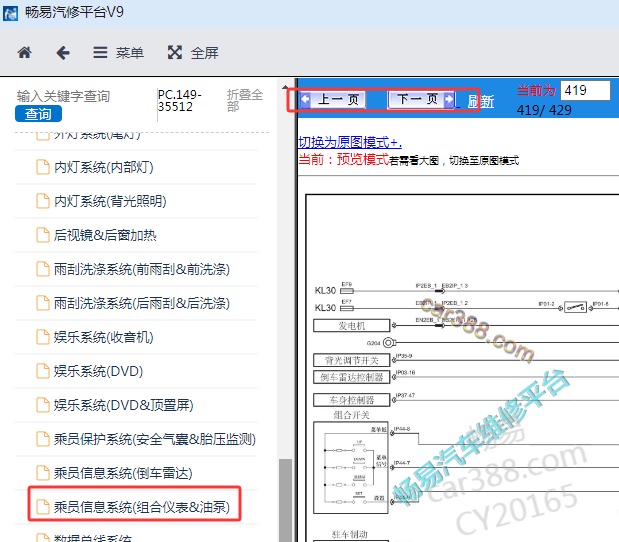Viewport: 619px width, 542px height.
Task: Click the 419/ 429 page counter text
Action: point(544,110)
